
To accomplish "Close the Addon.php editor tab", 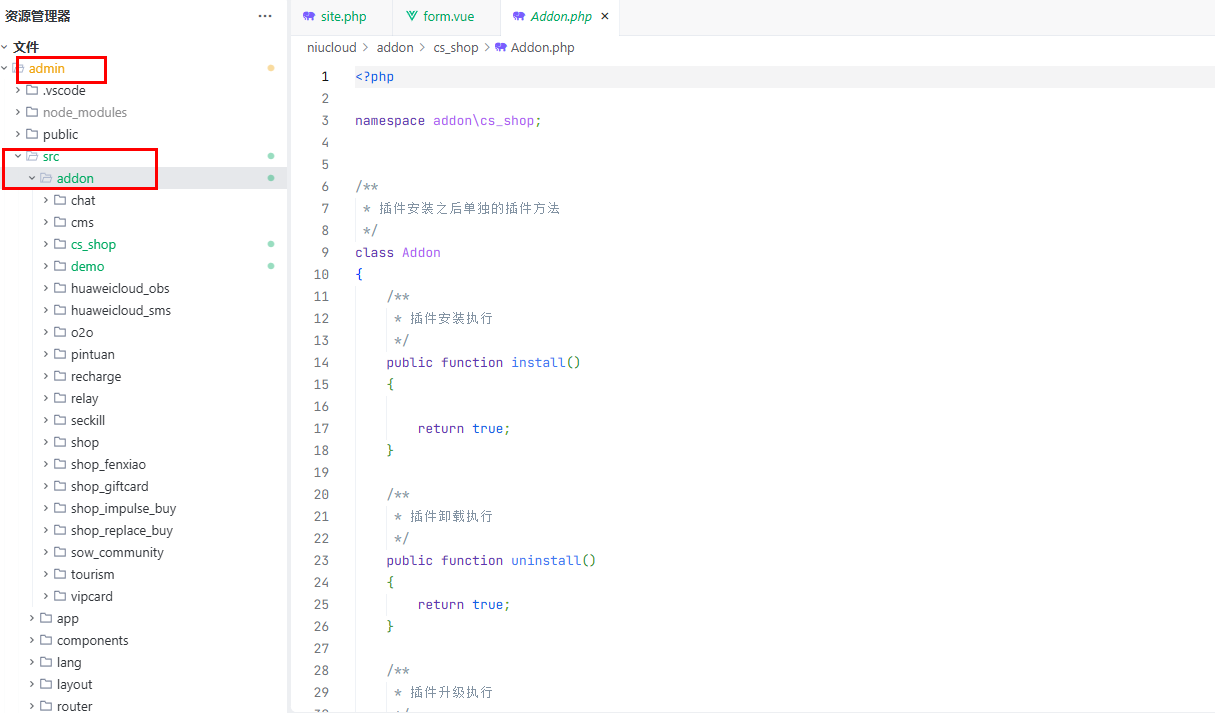I will (x=604, y=17).
